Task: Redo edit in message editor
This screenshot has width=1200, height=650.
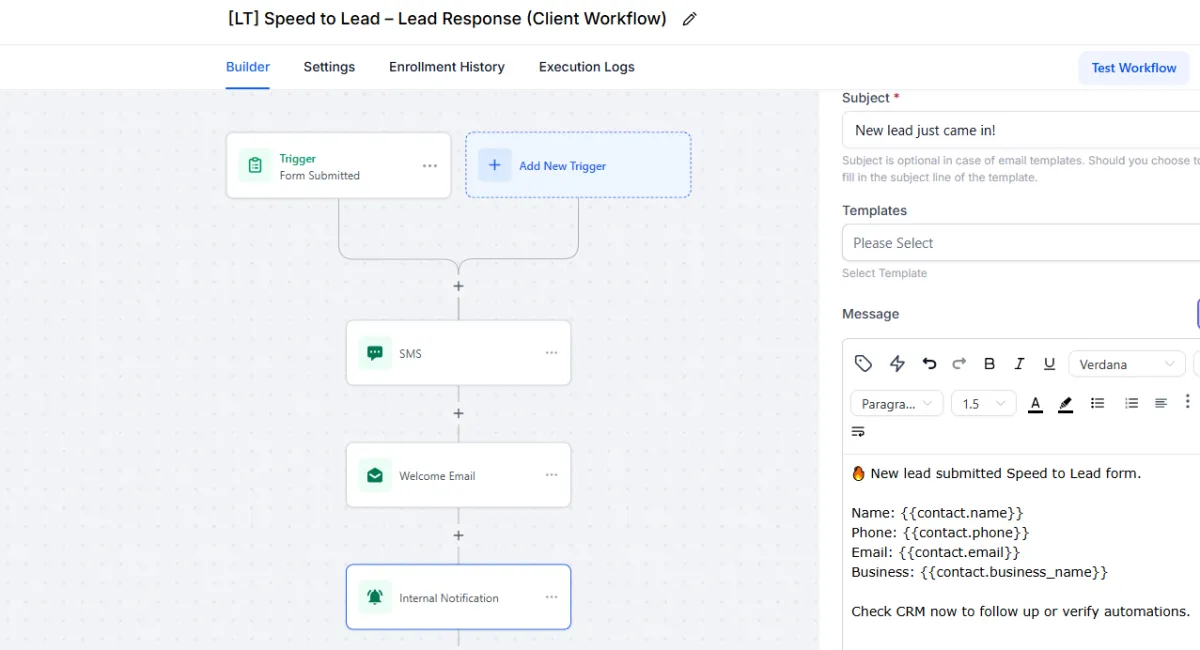Action: click(959, 364)
